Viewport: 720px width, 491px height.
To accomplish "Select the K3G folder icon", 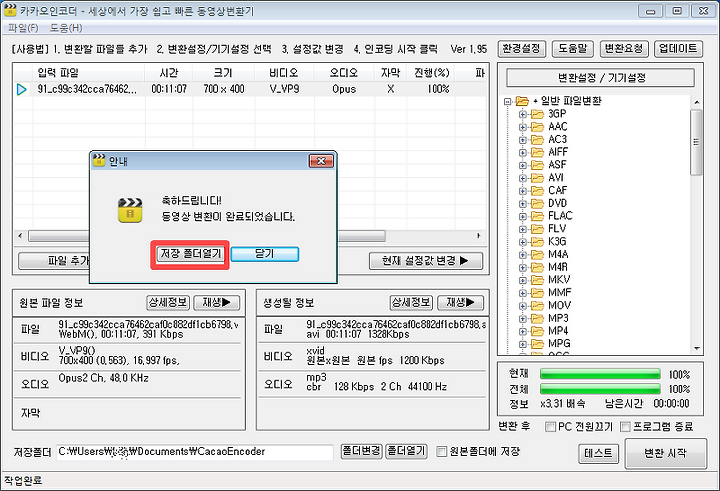I will pyautogui.click(x=537, y=242).
